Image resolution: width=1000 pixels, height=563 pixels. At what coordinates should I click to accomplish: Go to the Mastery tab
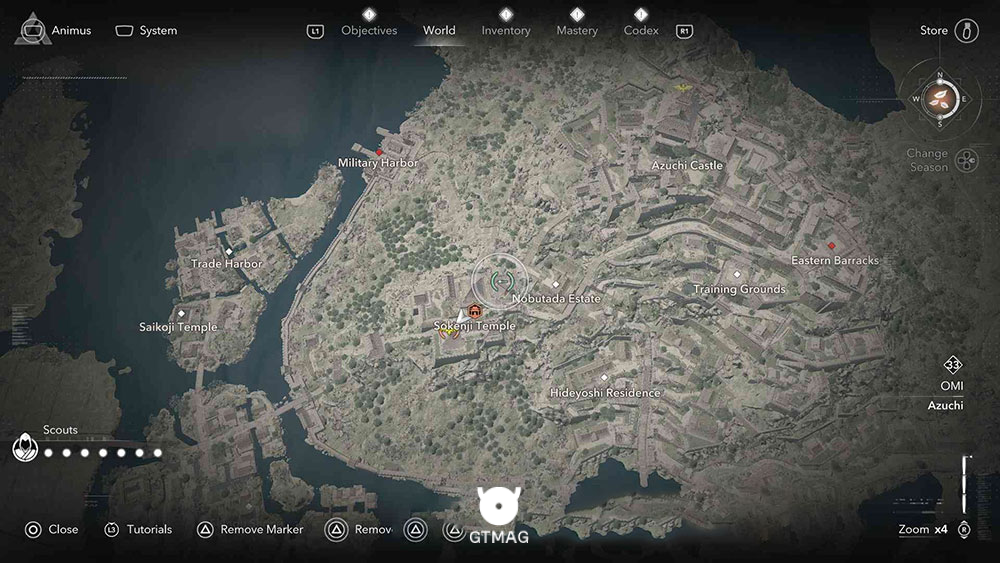(x=577, y=30)
